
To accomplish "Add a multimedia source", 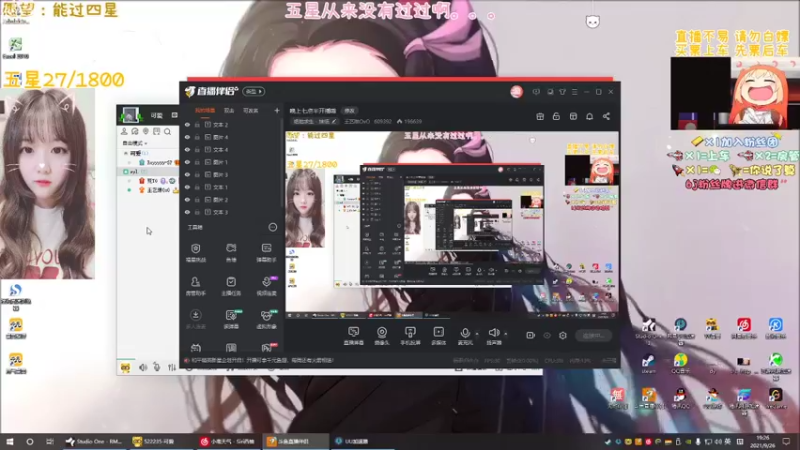I will click(x=438, y=336).
